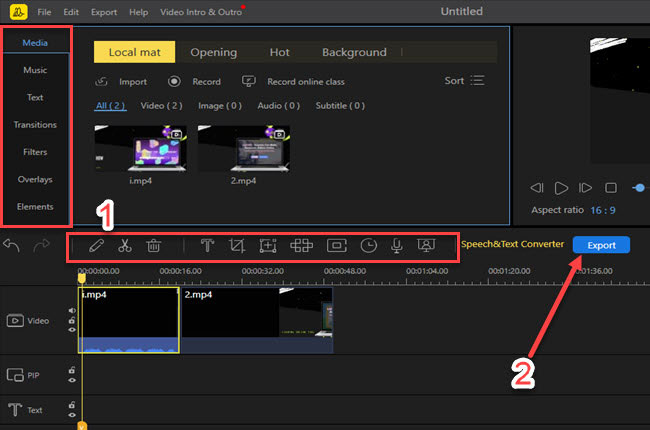Adjust the preview volume slider handle

pos(640,188)
